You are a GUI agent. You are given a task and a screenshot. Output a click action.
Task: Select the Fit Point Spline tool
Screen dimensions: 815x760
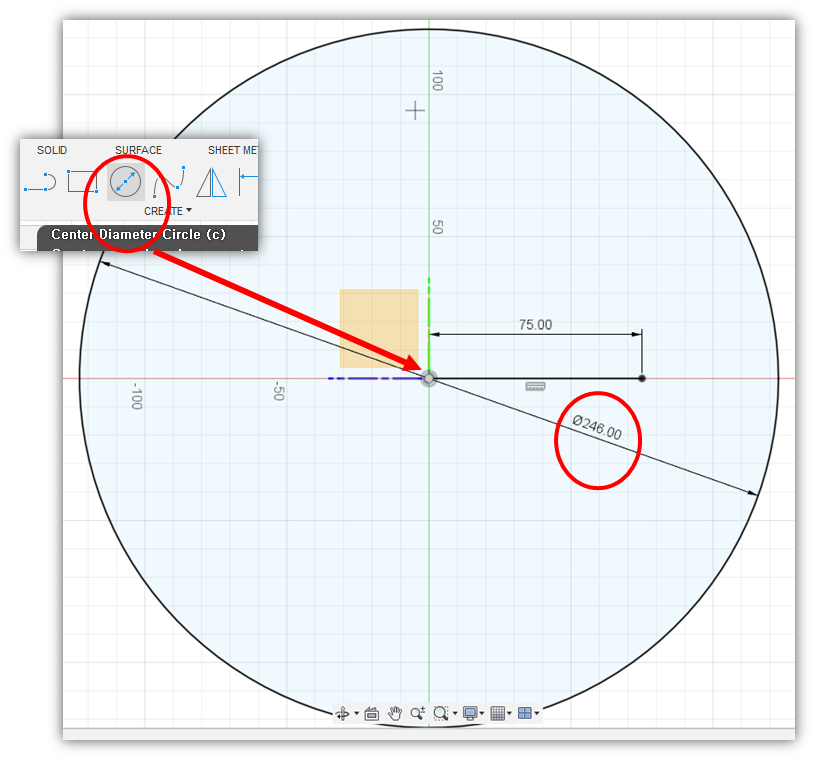coord(169,181)
